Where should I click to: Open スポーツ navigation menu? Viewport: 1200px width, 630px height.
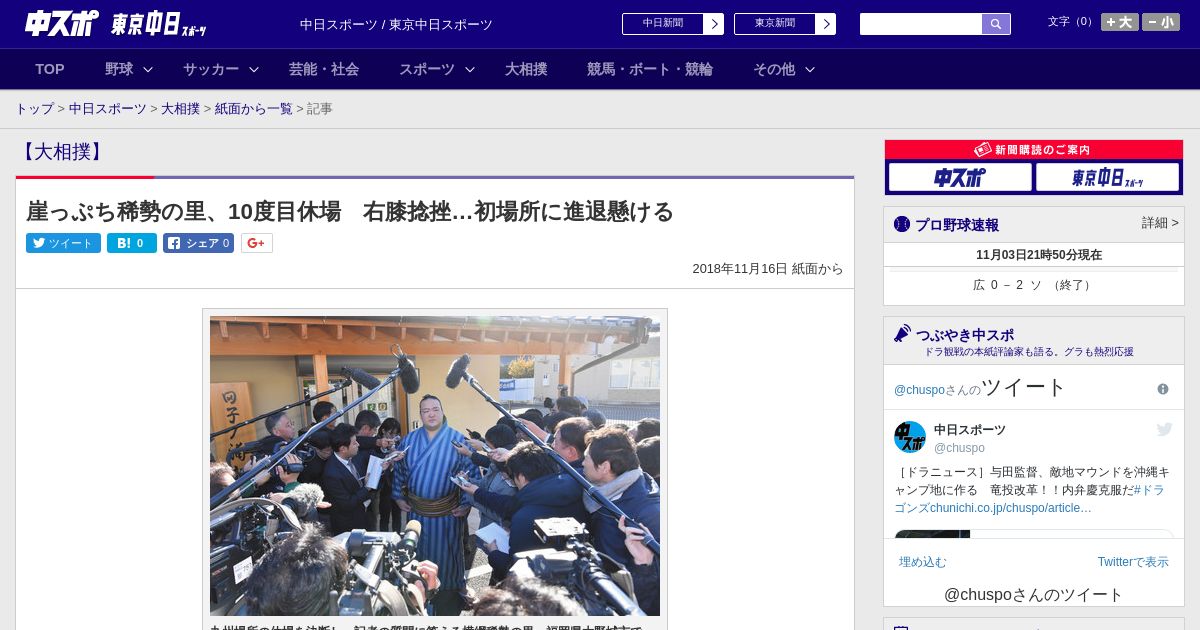[x=427, y=69]
